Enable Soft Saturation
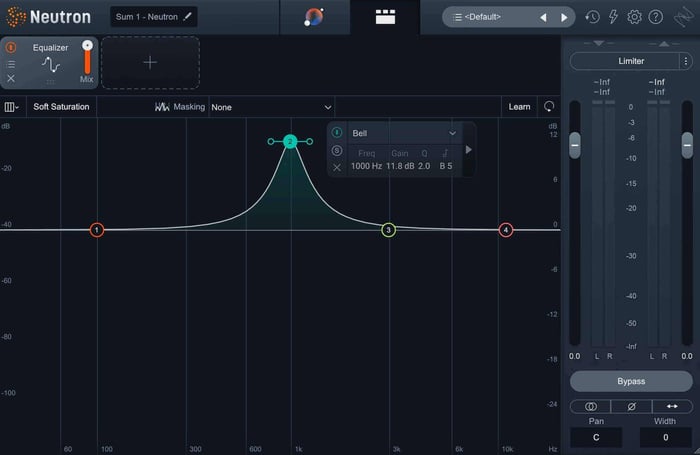The image size is (700, 455). 61,107
